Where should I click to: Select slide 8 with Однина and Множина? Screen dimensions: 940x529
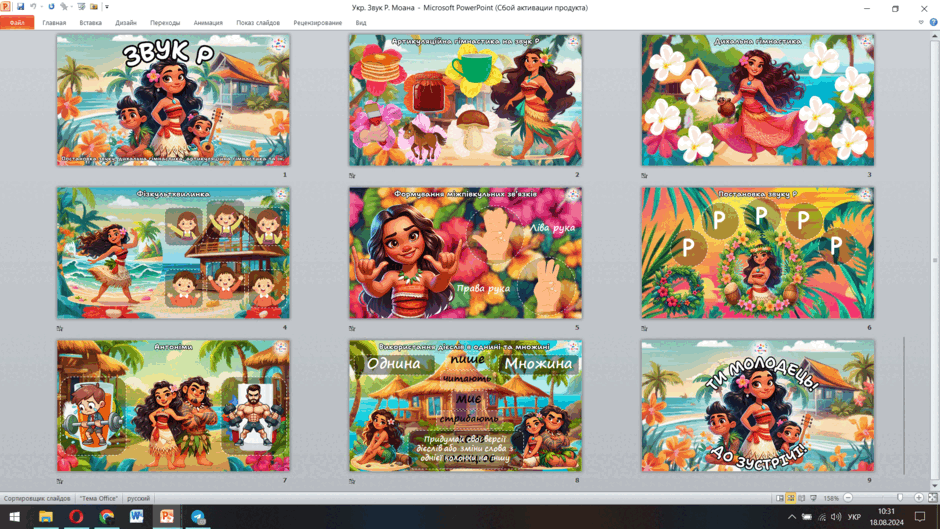[466, 405]
